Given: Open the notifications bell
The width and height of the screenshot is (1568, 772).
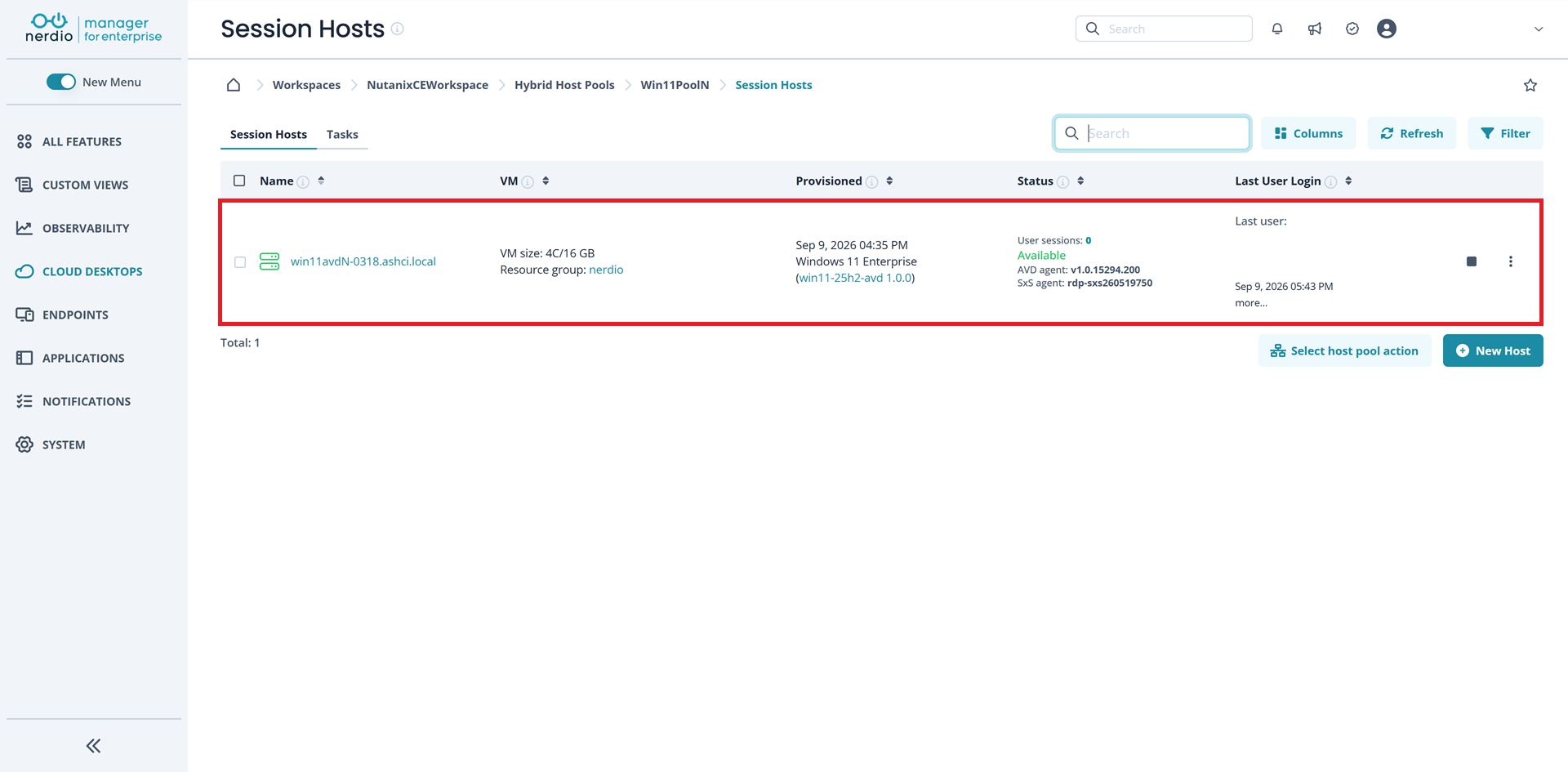Looking at the screenshot, I should (1277, 29).
